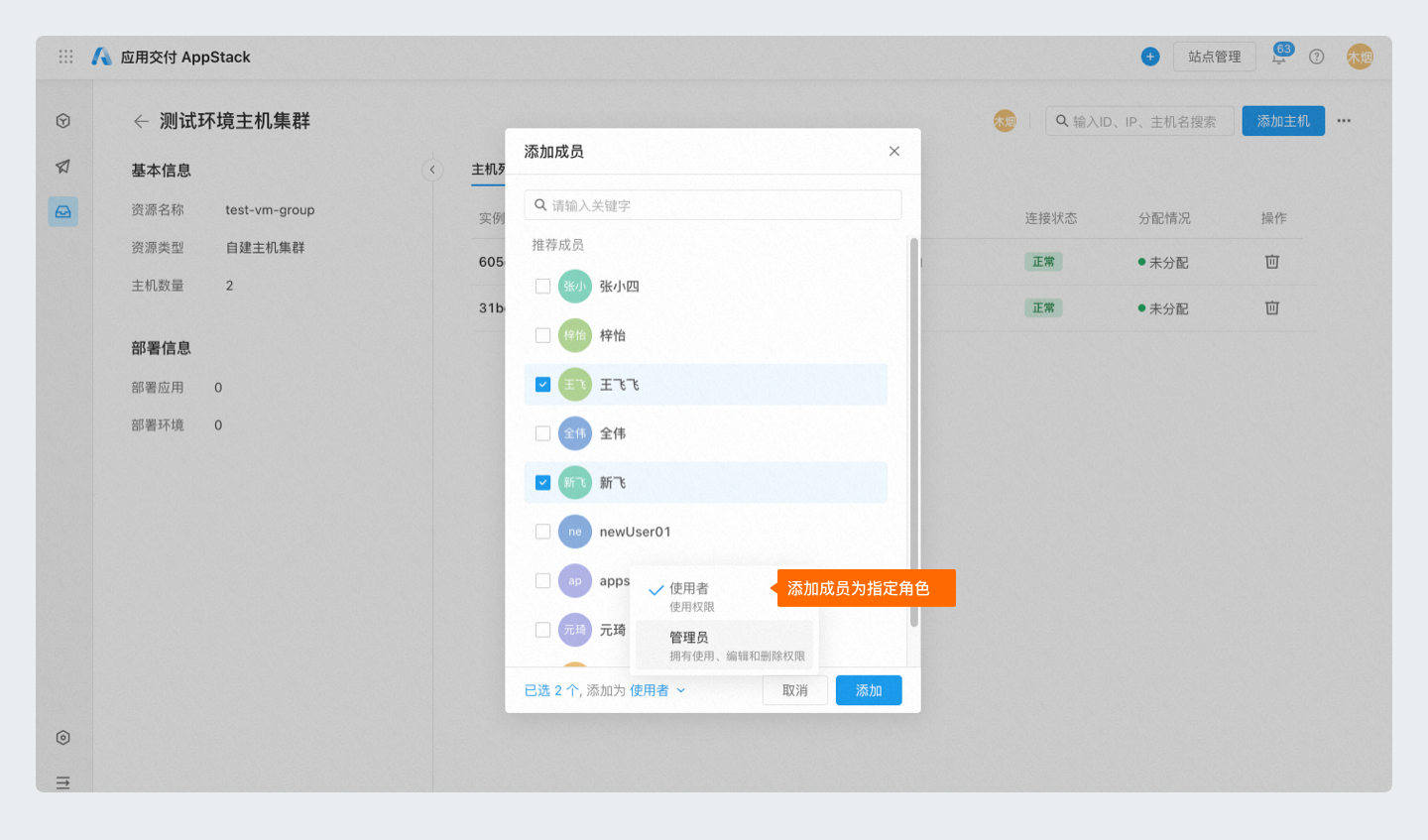This screenshot has width=1428, height=840.
Task: Click the member list scrollbar
Action: 913,432
